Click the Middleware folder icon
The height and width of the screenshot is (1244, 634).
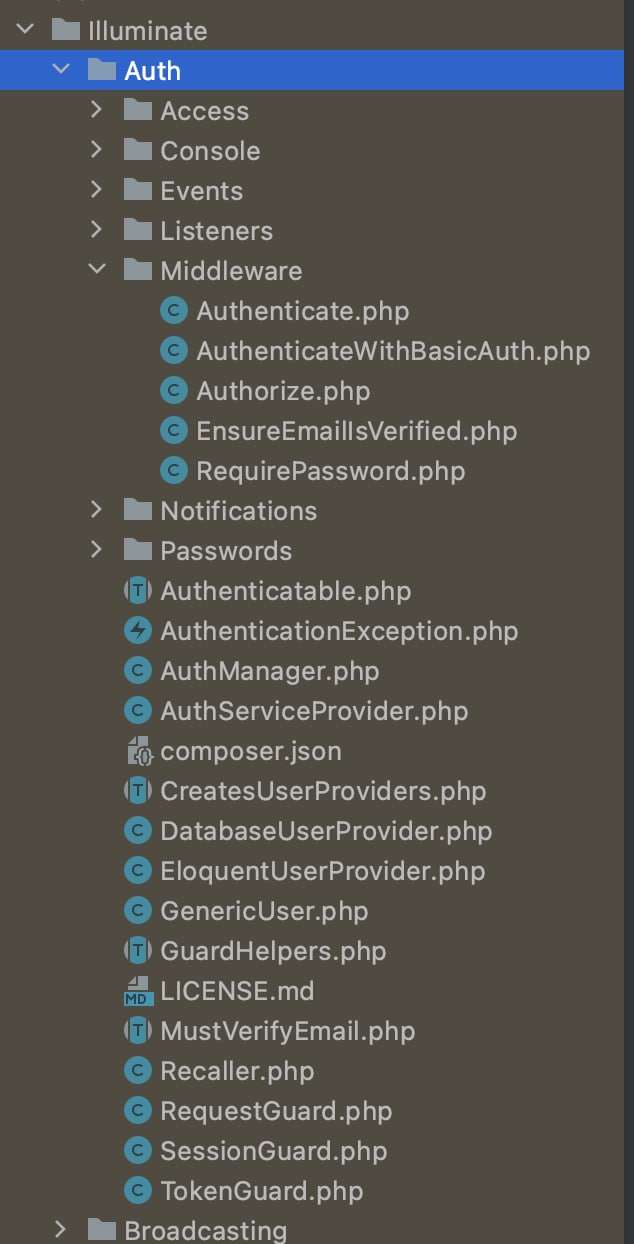[x=137, y=271]
